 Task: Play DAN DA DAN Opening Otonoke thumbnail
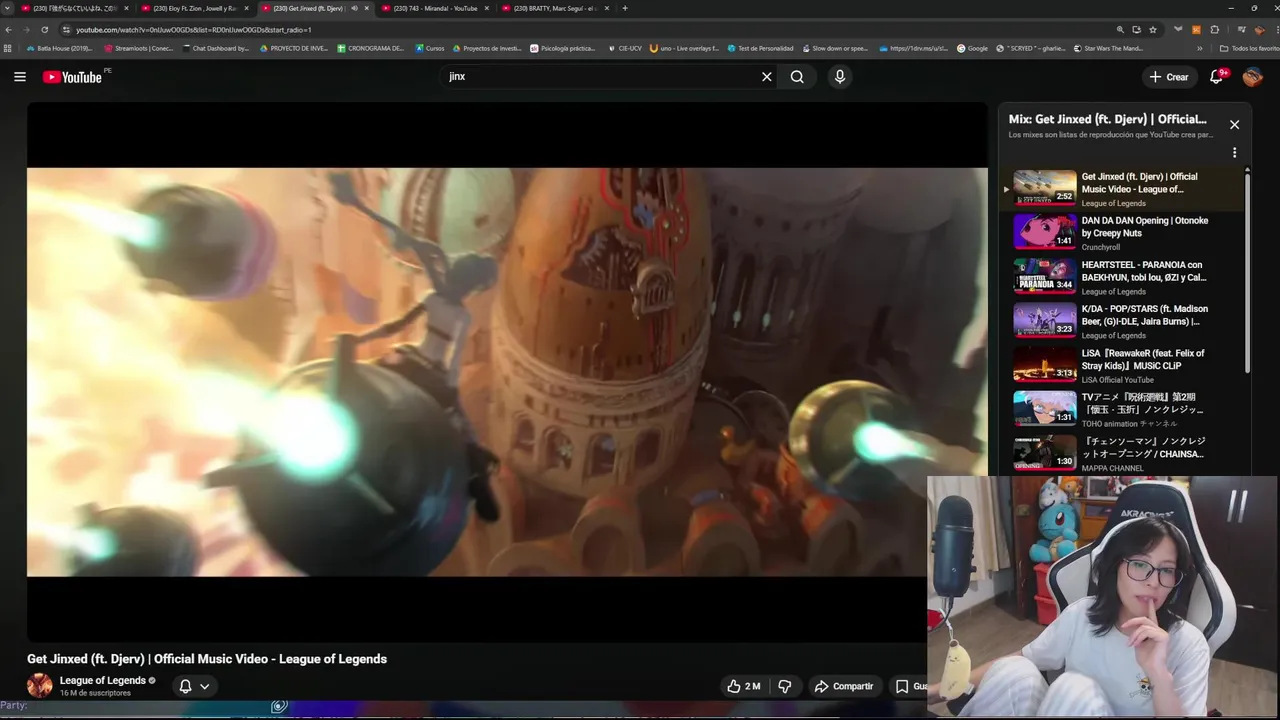1045,231
